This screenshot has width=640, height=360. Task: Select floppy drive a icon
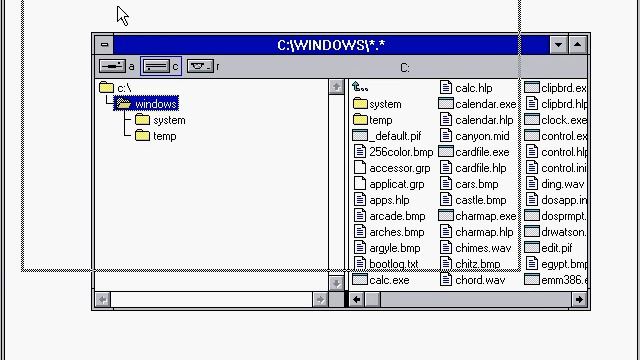tap(112, 66)
